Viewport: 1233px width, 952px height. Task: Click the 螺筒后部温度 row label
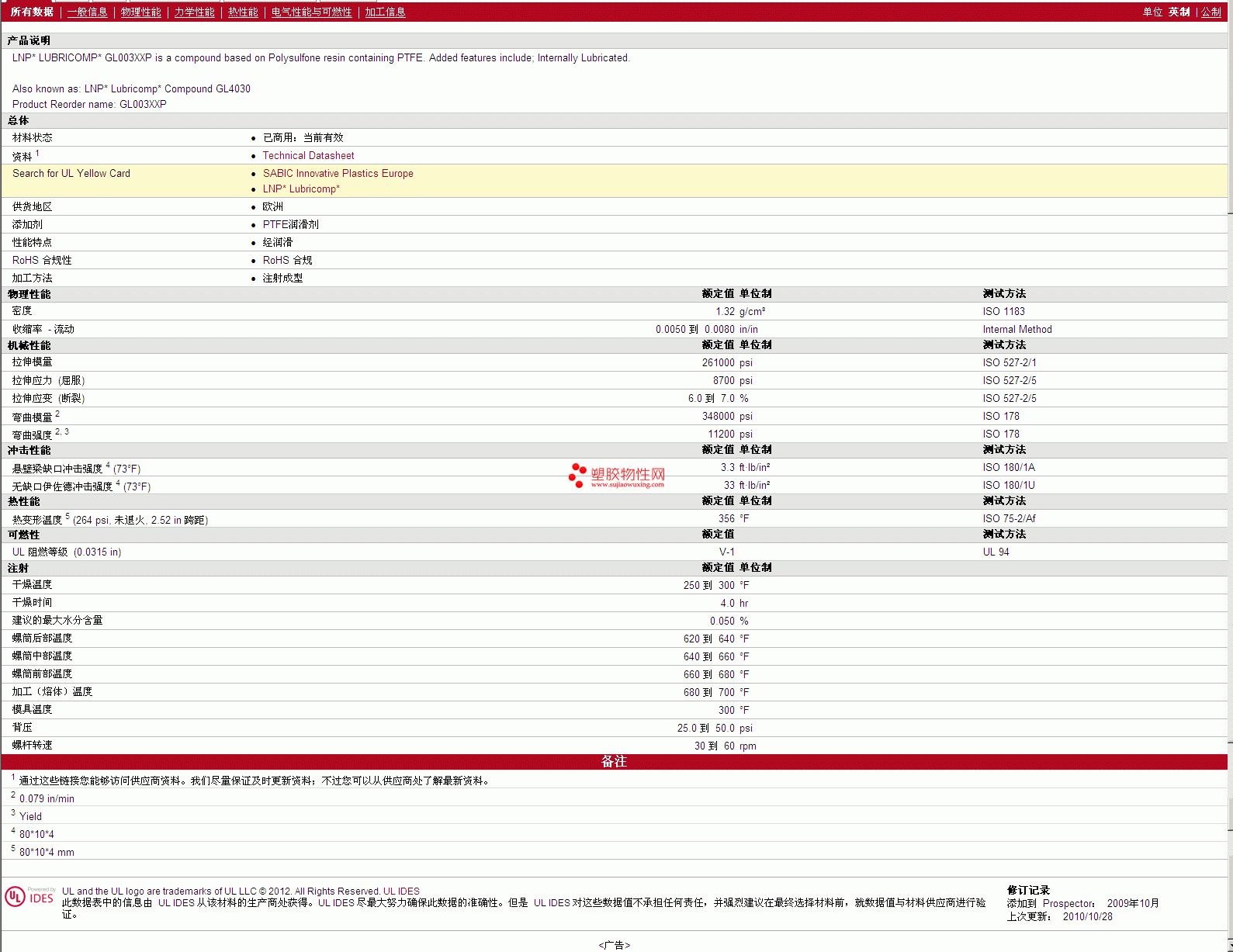[42, 639]
